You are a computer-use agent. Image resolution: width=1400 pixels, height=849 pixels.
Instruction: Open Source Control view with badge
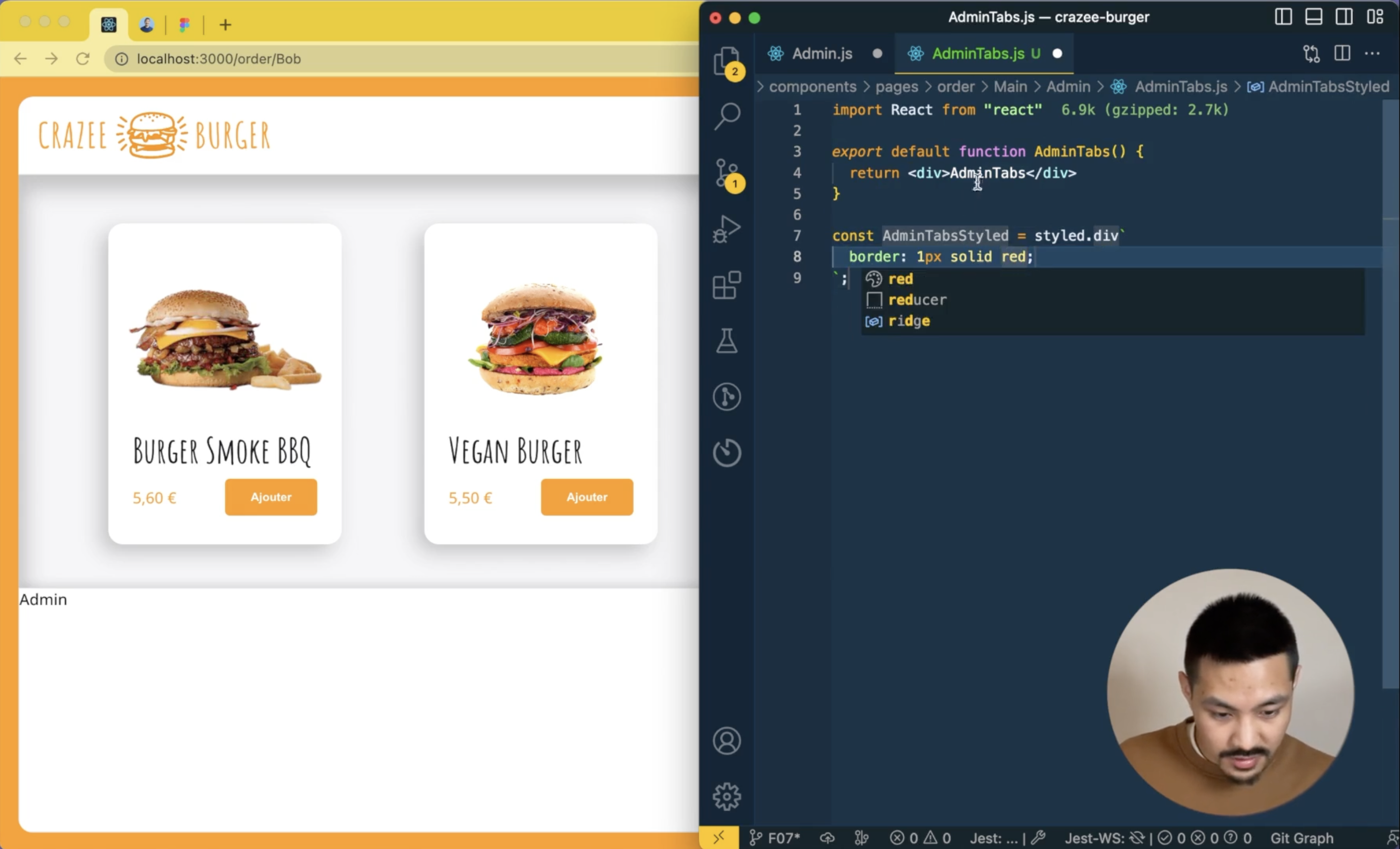point(727,173)
